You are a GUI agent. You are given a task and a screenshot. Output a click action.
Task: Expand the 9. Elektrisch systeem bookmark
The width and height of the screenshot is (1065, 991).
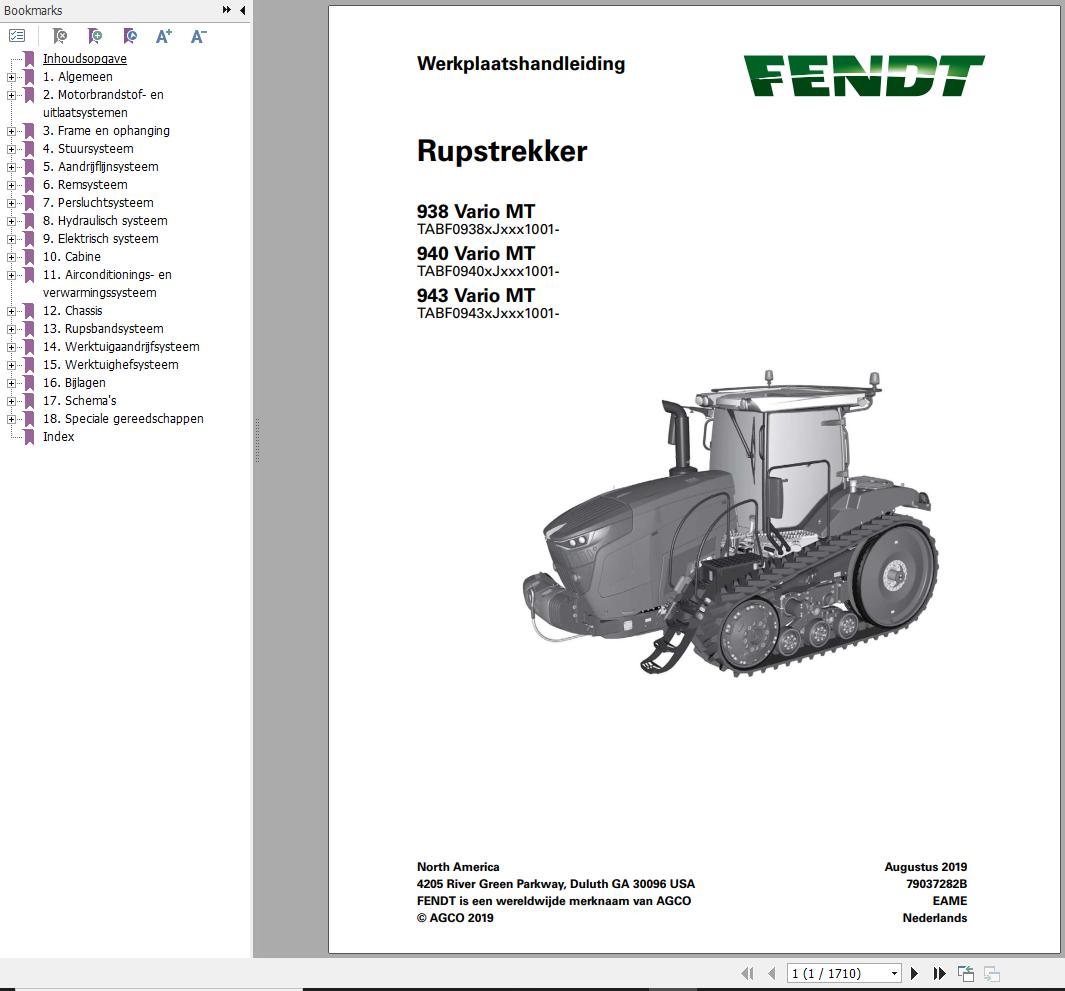pyautogui.click(x=11, y=239)
